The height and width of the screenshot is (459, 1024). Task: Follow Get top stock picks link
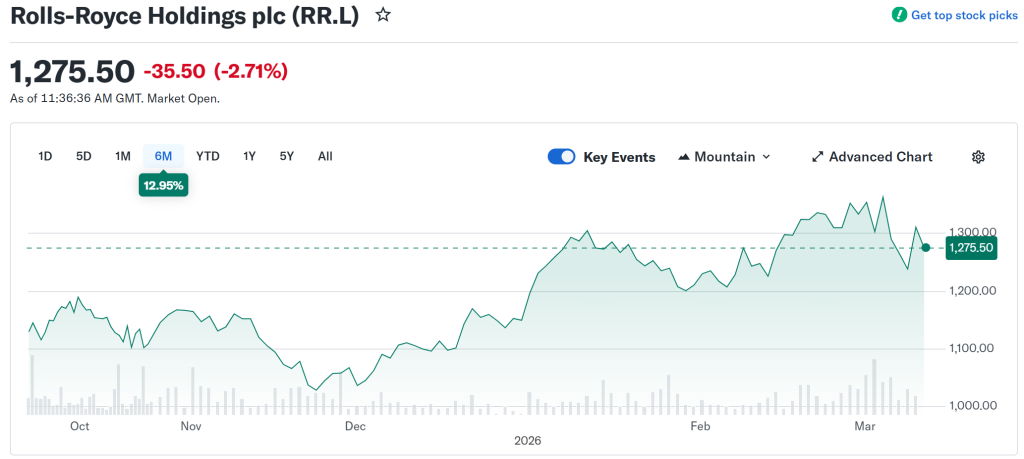tap(964, 15)
